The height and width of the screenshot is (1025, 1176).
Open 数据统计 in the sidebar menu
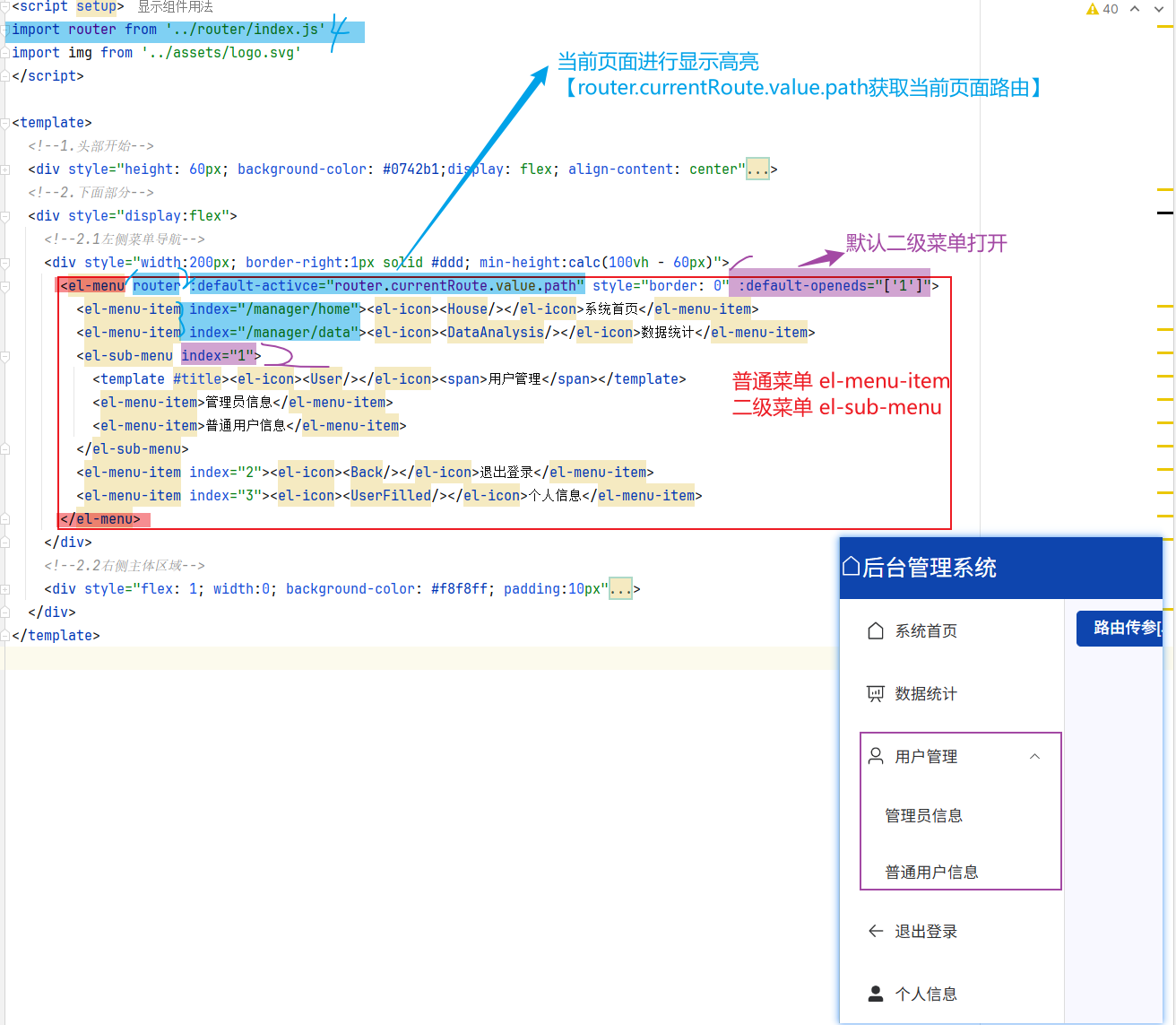[952, 694]
